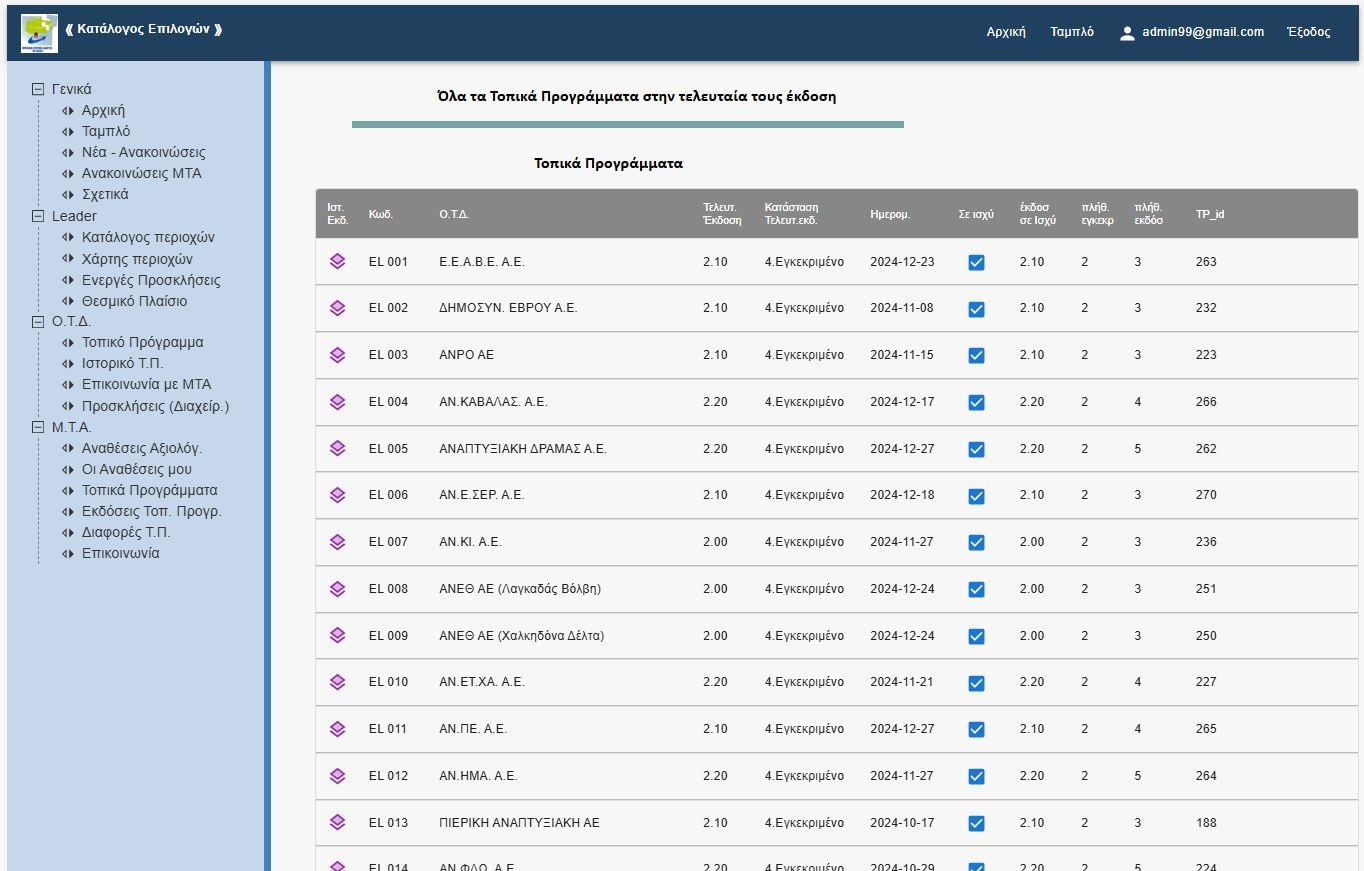Toggle the Σε ισχύ checkbox for EL 002
This screenshot has height=871, width=1364.
[x=976, y=309]
